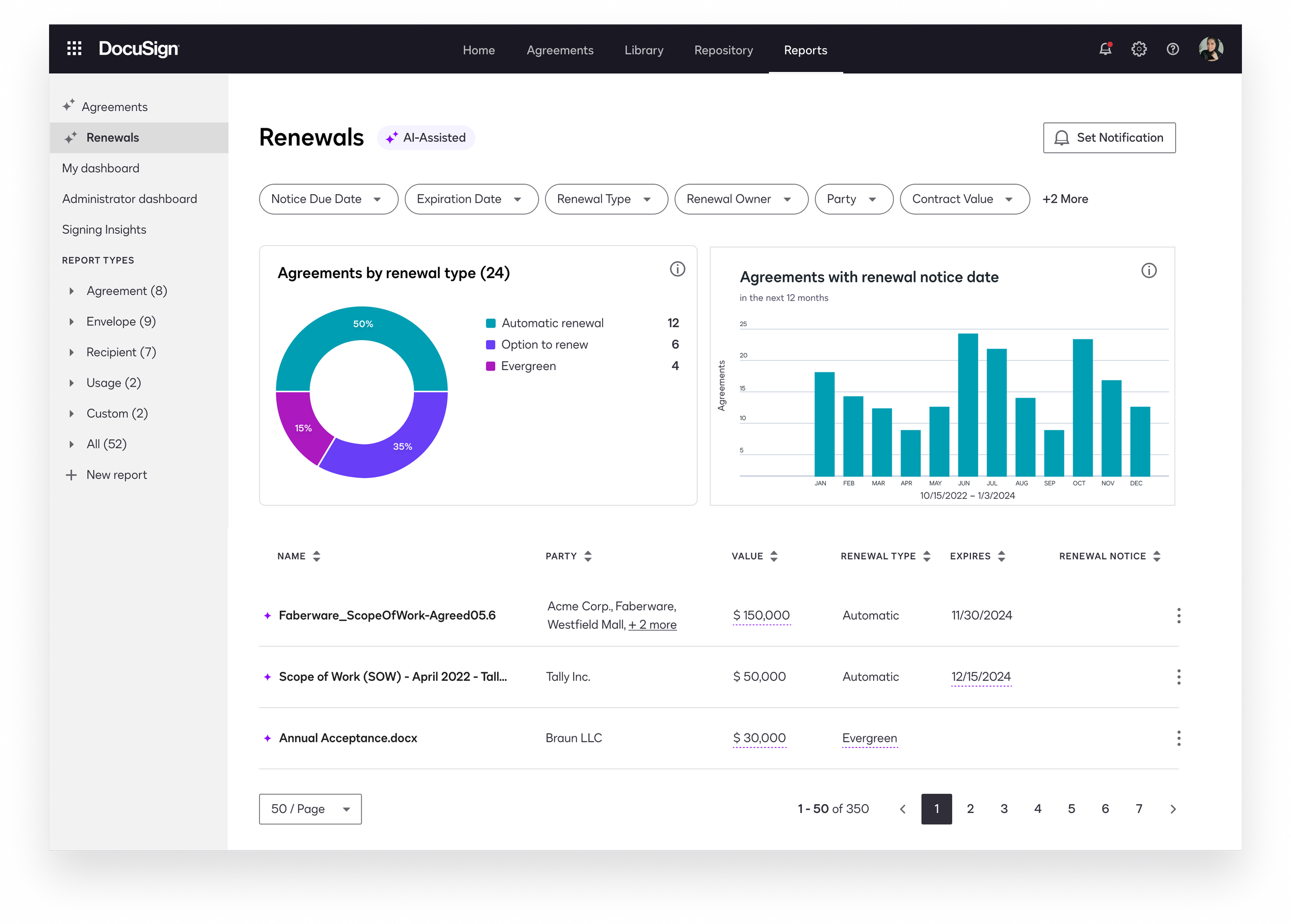This screenshot has width=1291, height=924.
Task: Open the user profile avatar
Action: point(1211,49)
